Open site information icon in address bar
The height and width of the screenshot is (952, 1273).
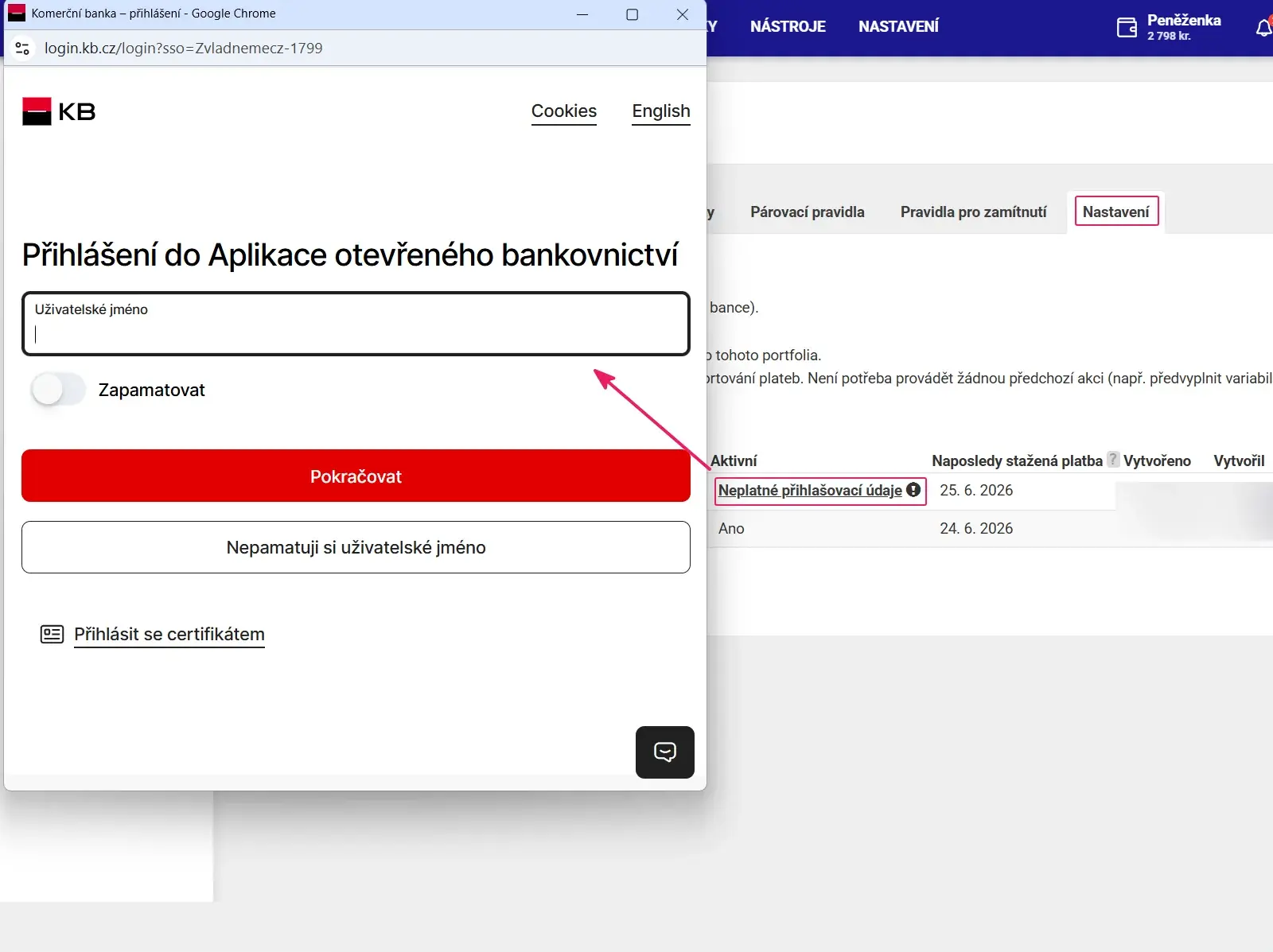22,49
